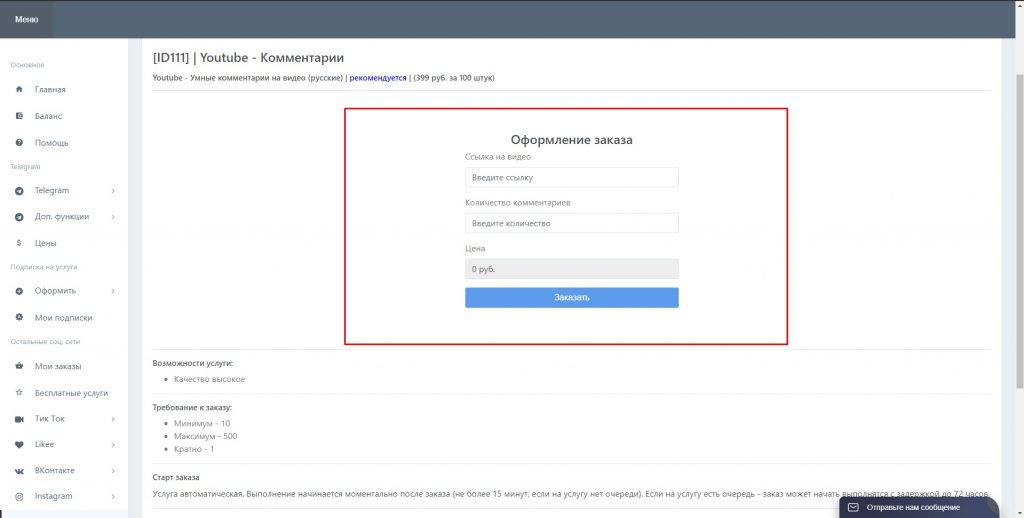Click the Telegram plane icon in sidebar

click(x=19, y=190)
